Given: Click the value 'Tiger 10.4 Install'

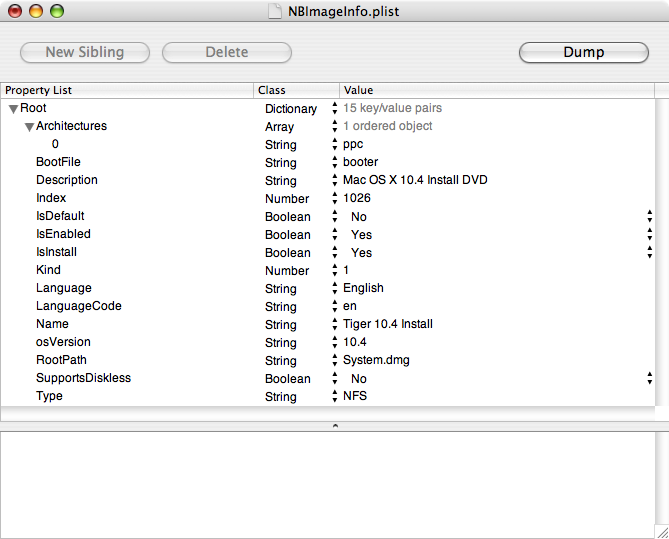Looking at the screenshot, I should (x=388, y=324).
